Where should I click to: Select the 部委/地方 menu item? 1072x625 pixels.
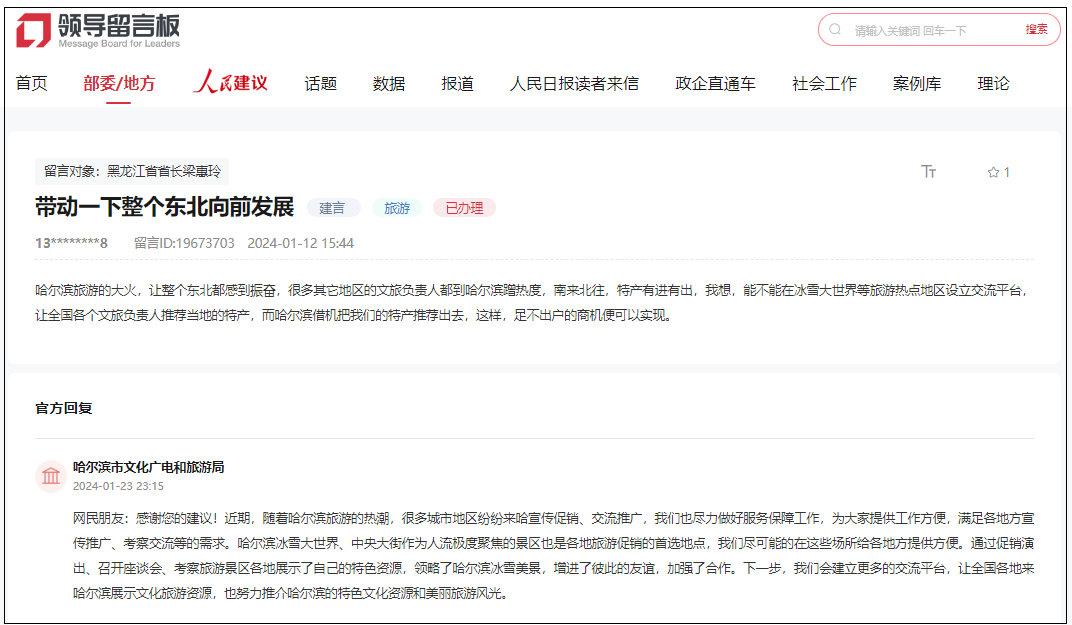[x=119, y=83]
